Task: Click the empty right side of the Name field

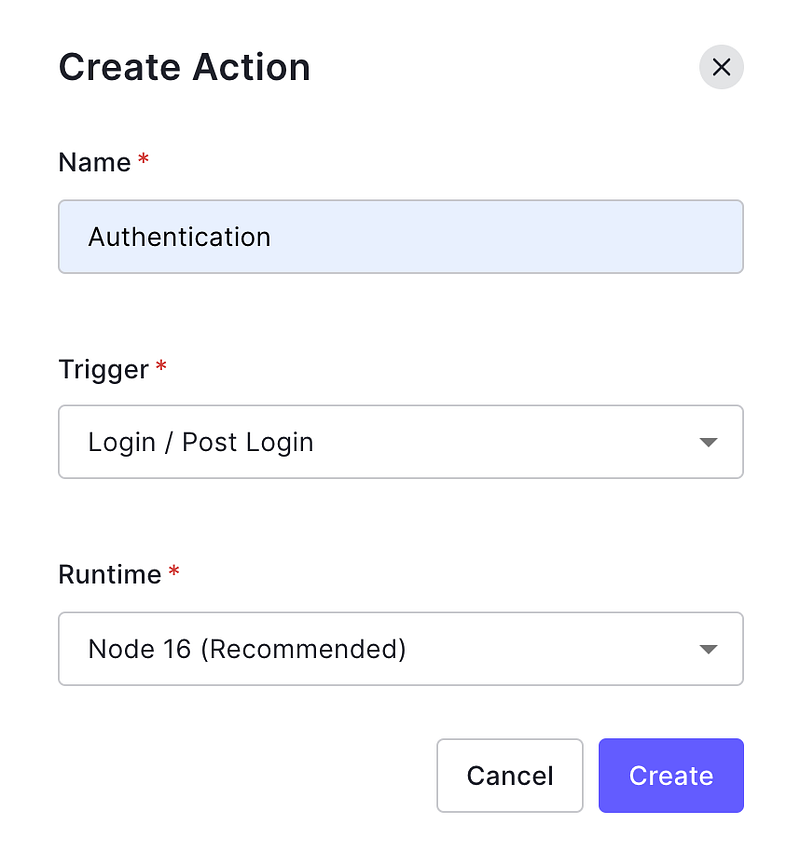Action: (600, 237)
